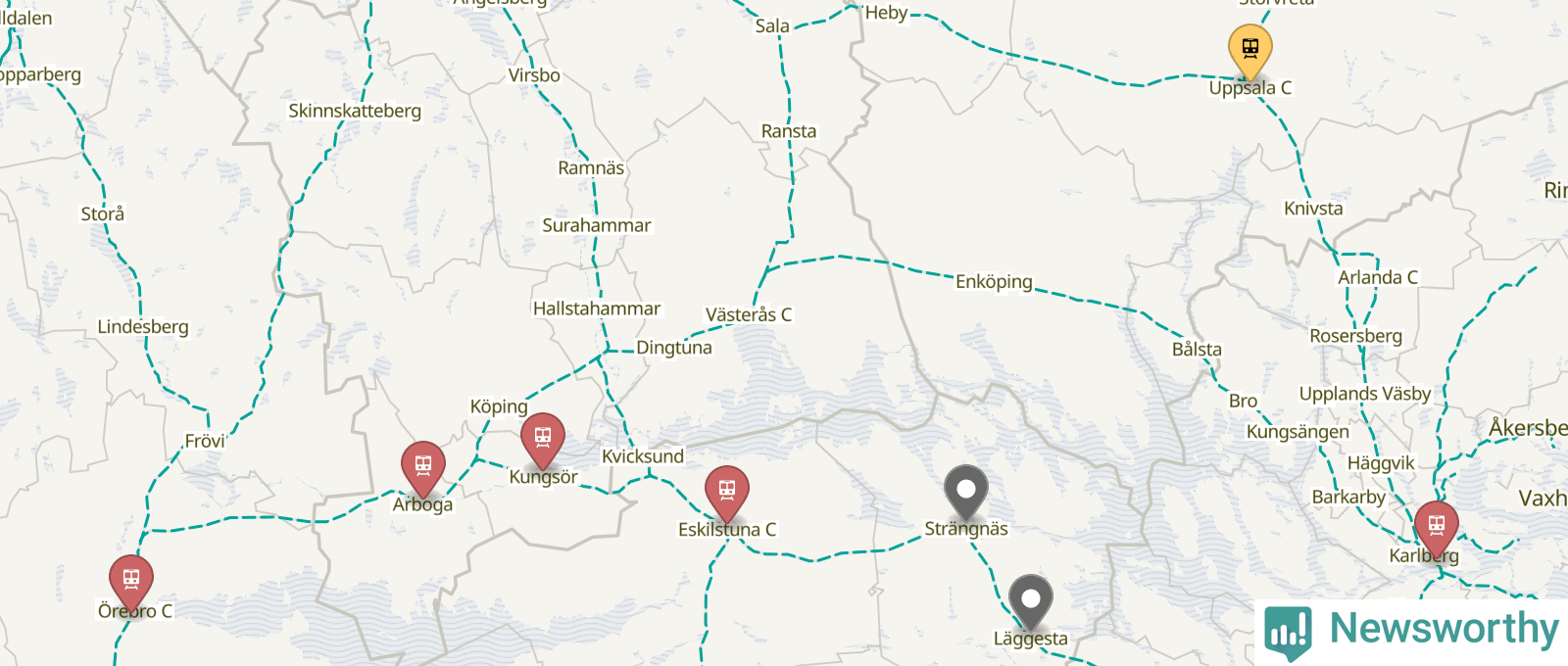
Task: Click the Lindesberg station label
Action: (x=143, y=327)
